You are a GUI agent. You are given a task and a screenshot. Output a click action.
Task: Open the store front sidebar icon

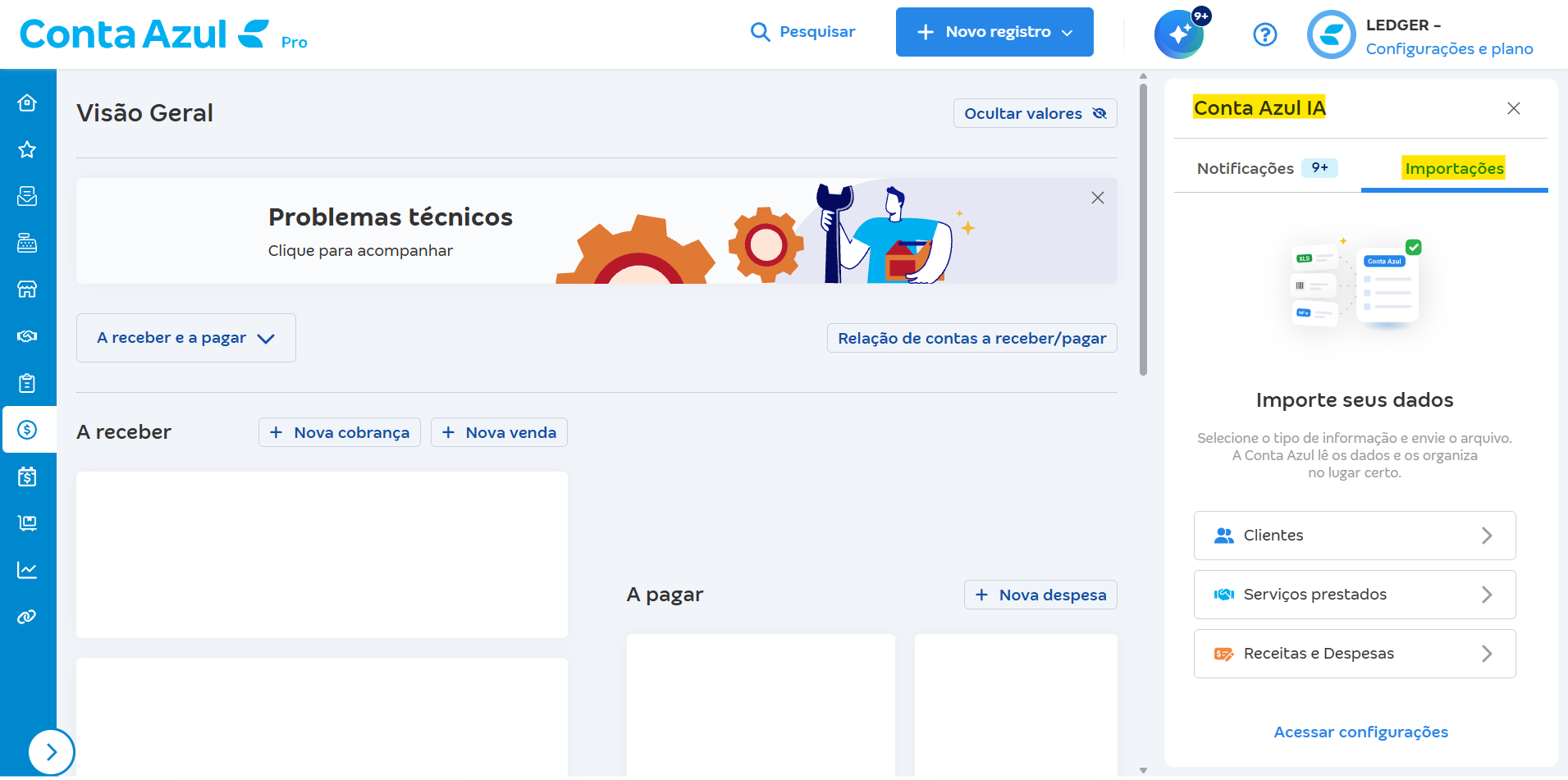click(27, 290)
